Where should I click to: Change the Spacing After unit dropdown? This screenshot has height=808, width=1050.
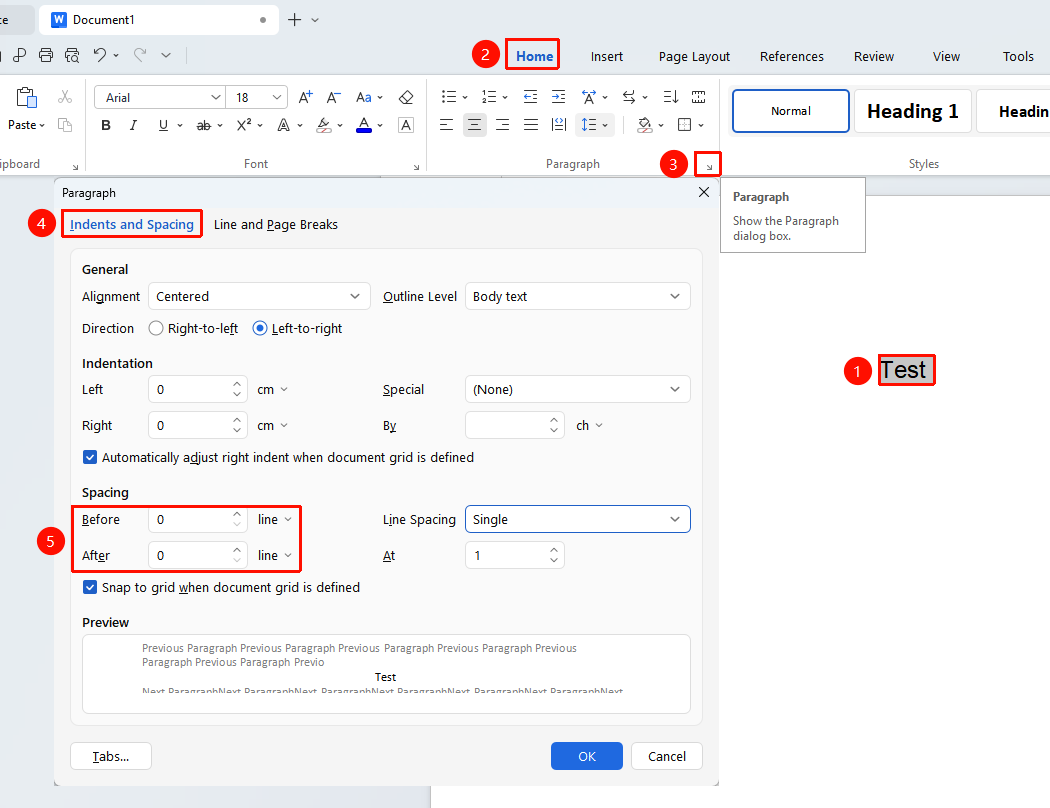pos(275,556)
